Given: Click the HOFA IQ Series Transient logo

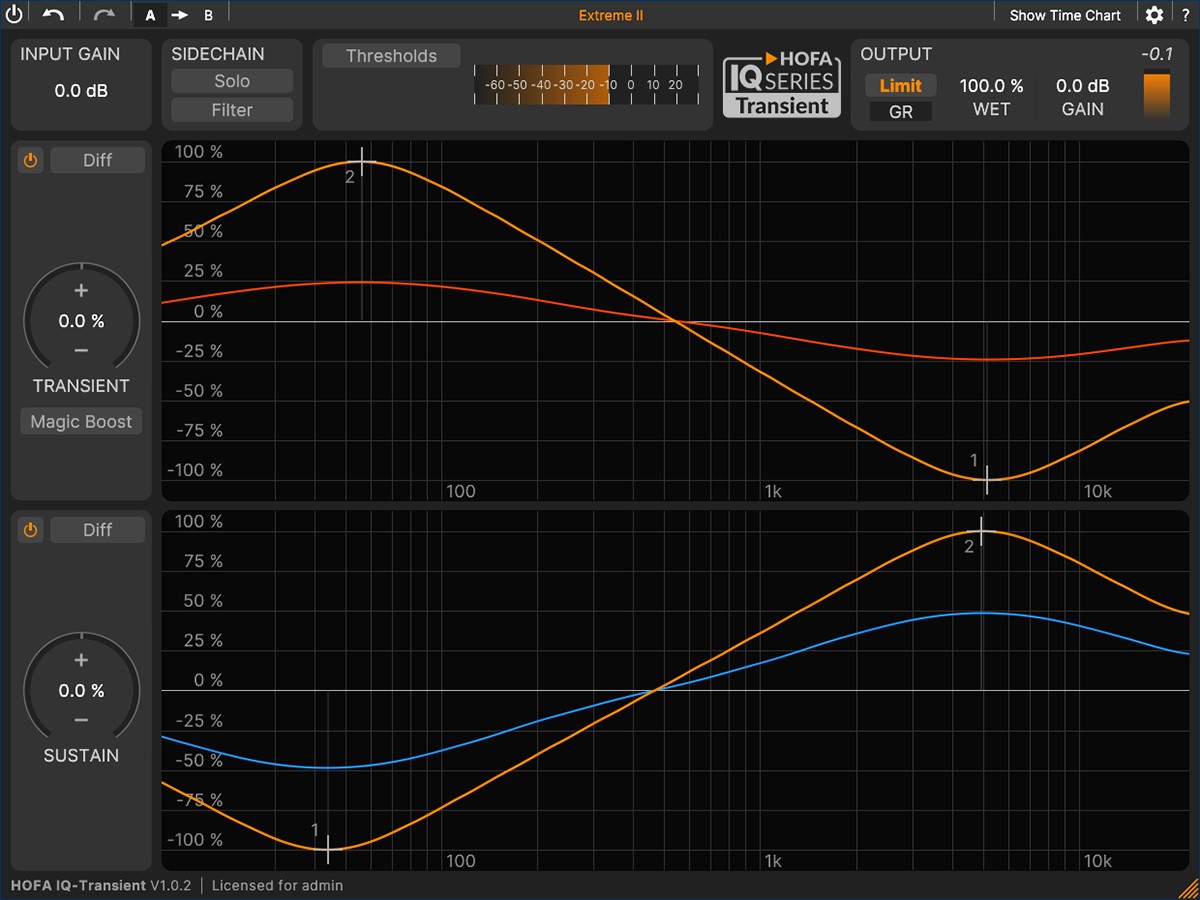Looking at the screenshot, I should pyautogui.click(x=782, y=86).
